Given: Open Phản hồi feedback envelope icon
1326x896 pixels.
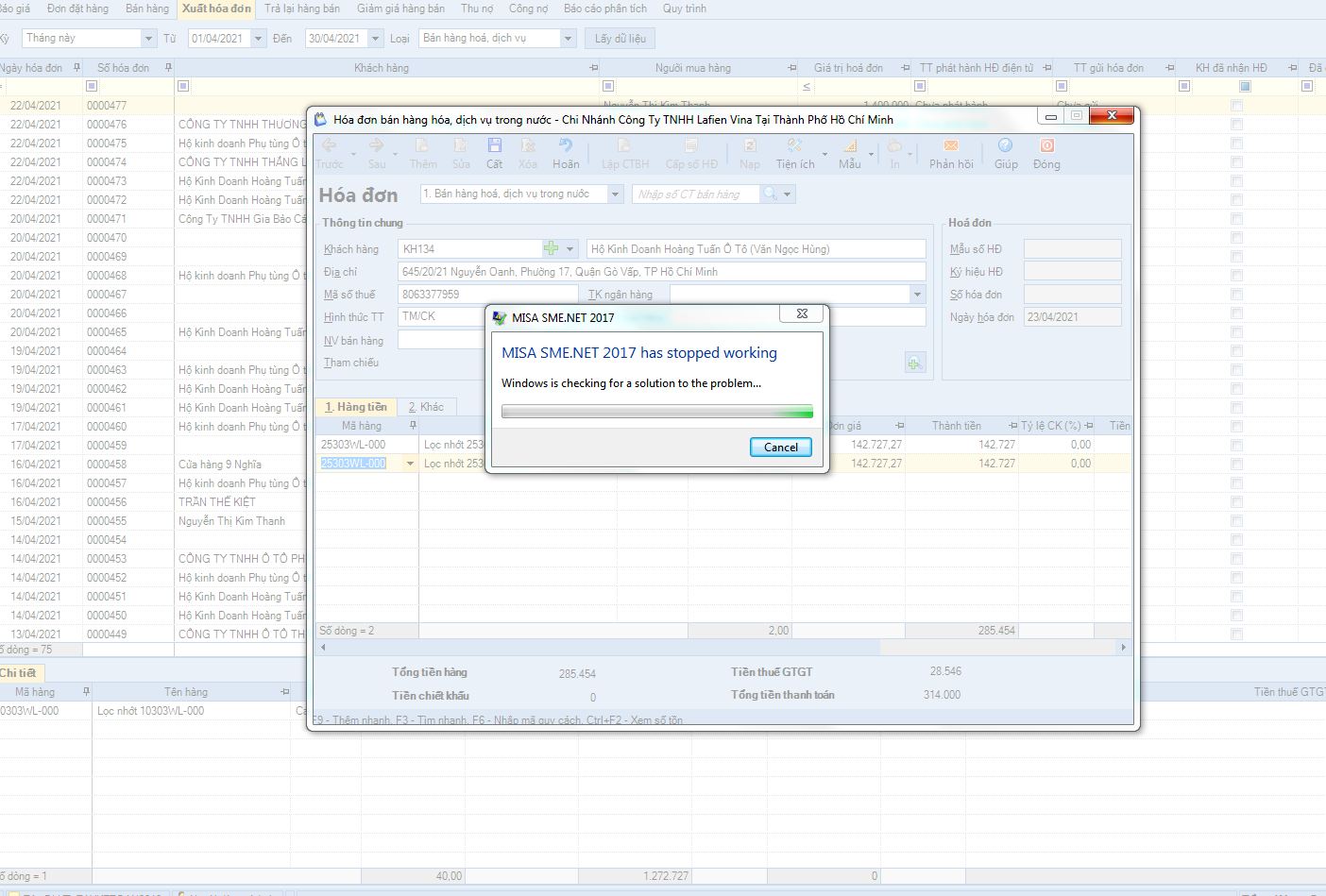Looking at the screenshot, I should (x=951, y=145).
